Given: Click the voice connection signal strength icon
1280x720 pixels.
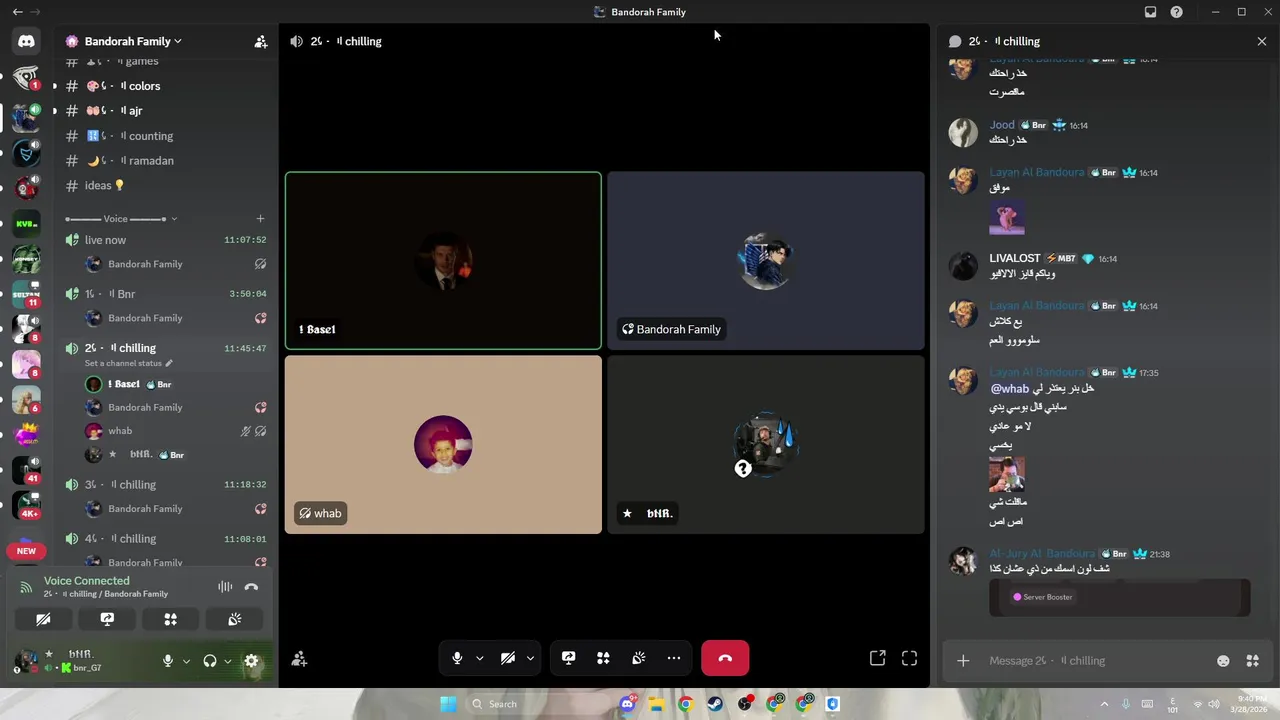Looking at the screenshot, I should click(26, 587).
